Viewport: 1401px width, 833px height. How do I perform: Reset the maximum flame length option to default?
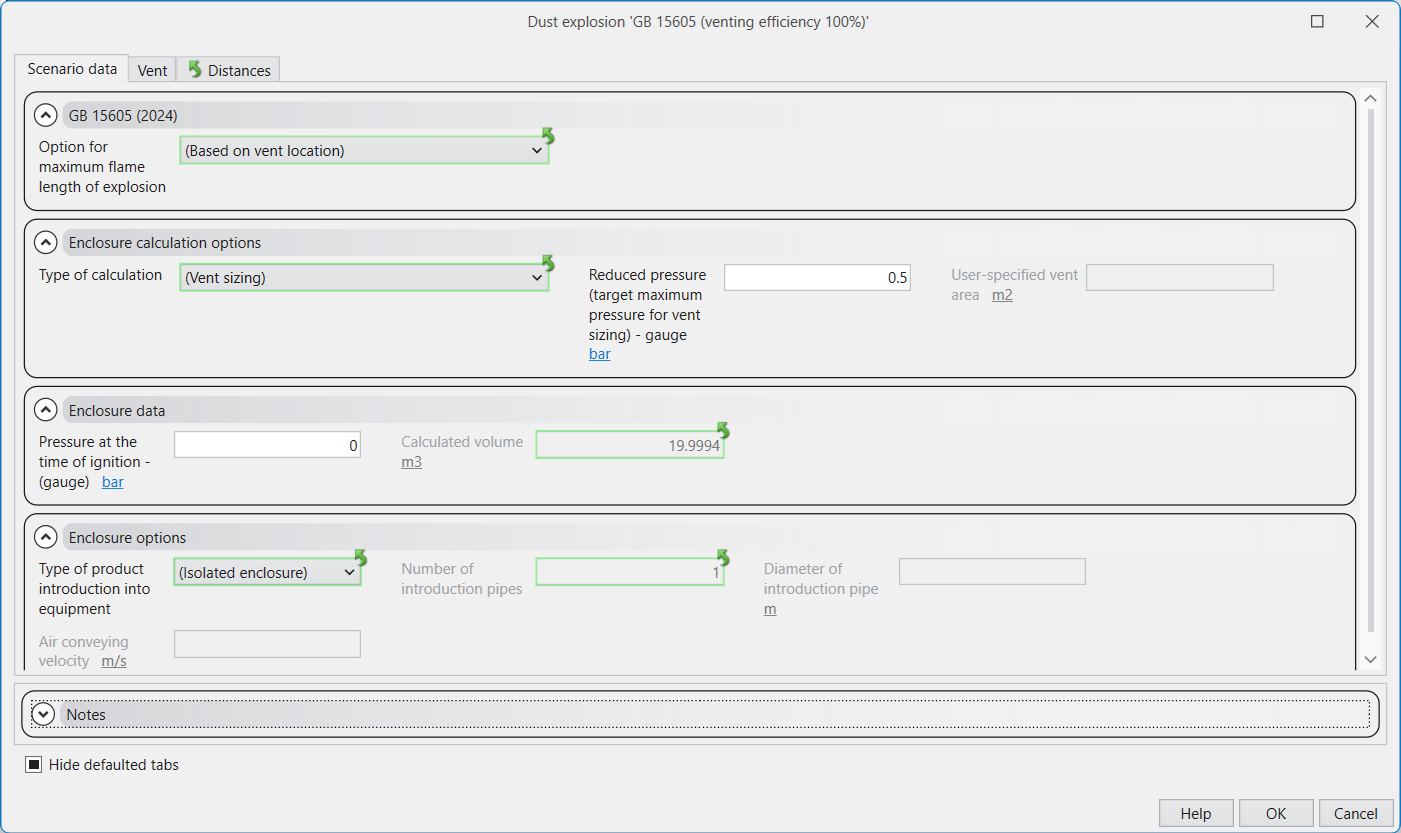point(548,135)
